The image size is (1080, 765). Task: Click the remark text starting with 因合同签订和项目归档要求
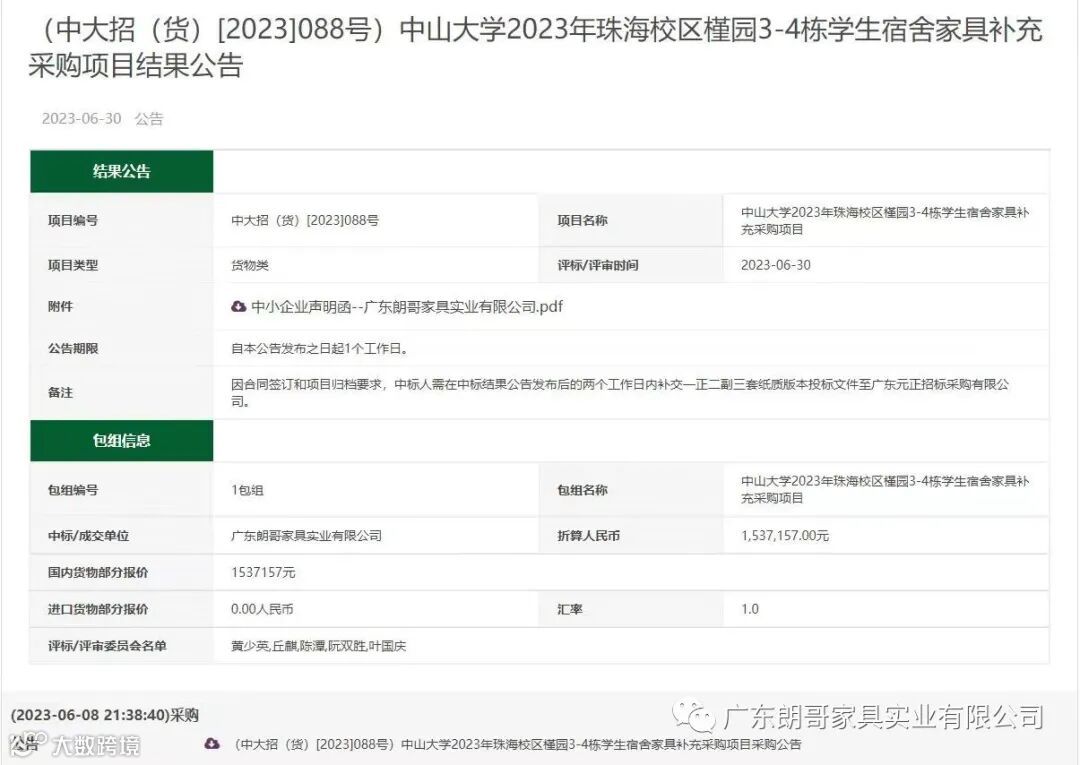click(620, 392)
